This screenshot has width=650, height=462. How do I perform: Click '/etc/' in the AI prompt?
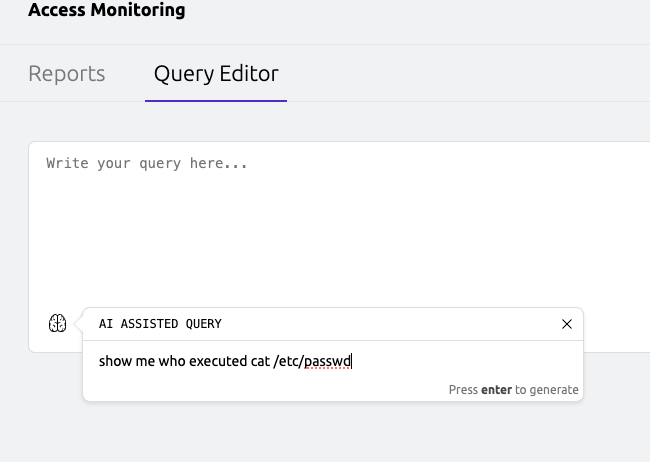(289, 361)
